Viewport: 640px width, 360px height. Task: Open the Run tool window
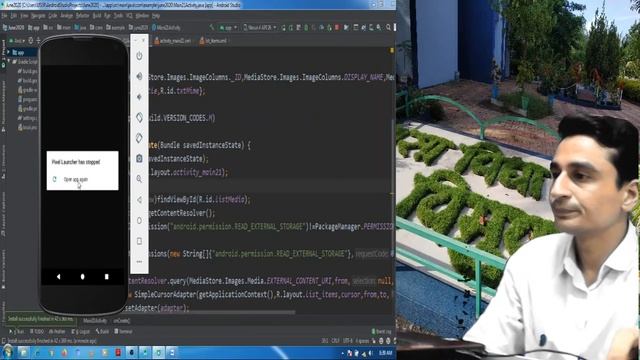pos(17,332)
